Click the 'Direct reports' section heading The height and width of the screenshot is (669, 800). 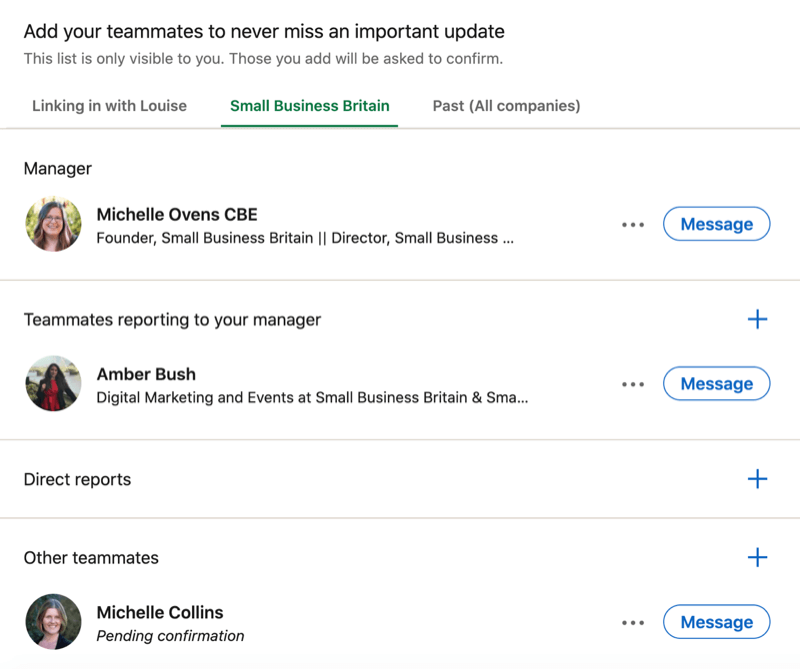coord(77,480)
